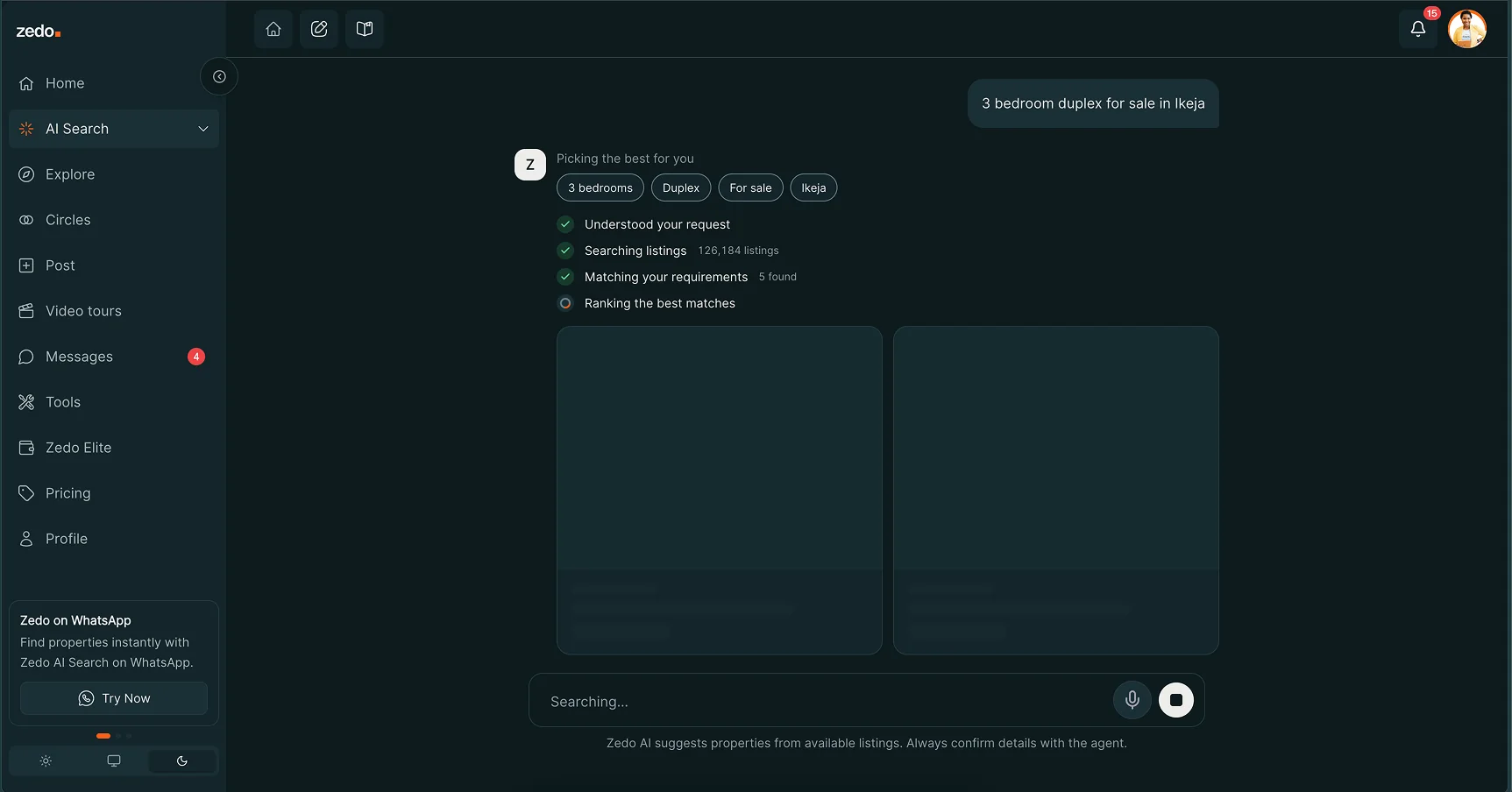Open notifications bell
Image resolution: width=1512 pixels, height=792 pixels.
tap(1418, 29)
